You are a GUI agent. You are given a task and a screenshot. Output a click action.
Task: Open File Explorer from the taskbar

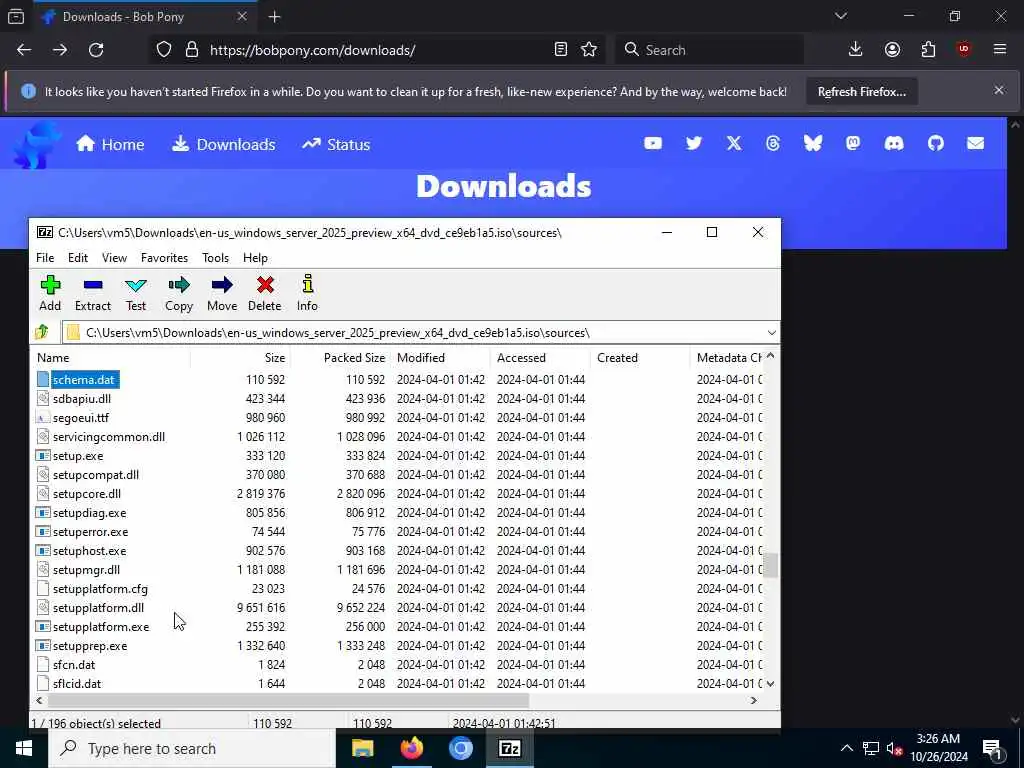[362, 748]
